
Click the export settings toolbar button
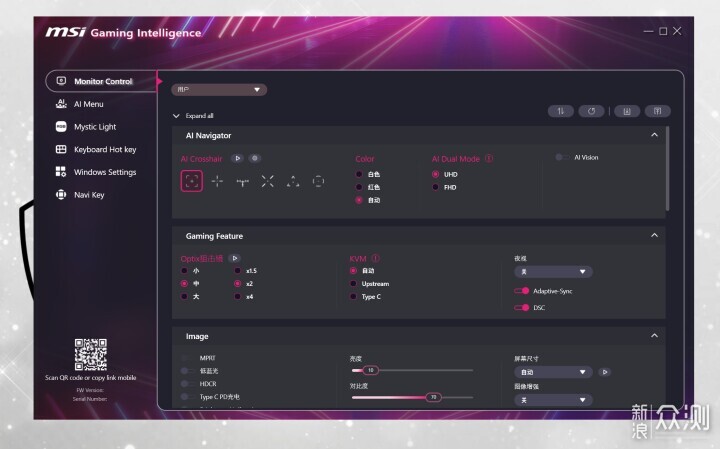point(658,111)
